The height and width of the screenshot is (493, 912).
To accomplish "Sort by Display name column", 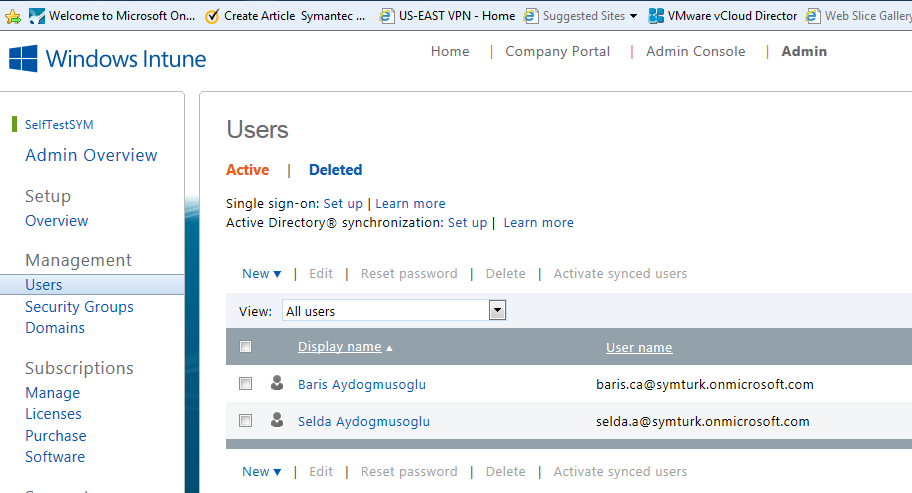I will (340, 346).
